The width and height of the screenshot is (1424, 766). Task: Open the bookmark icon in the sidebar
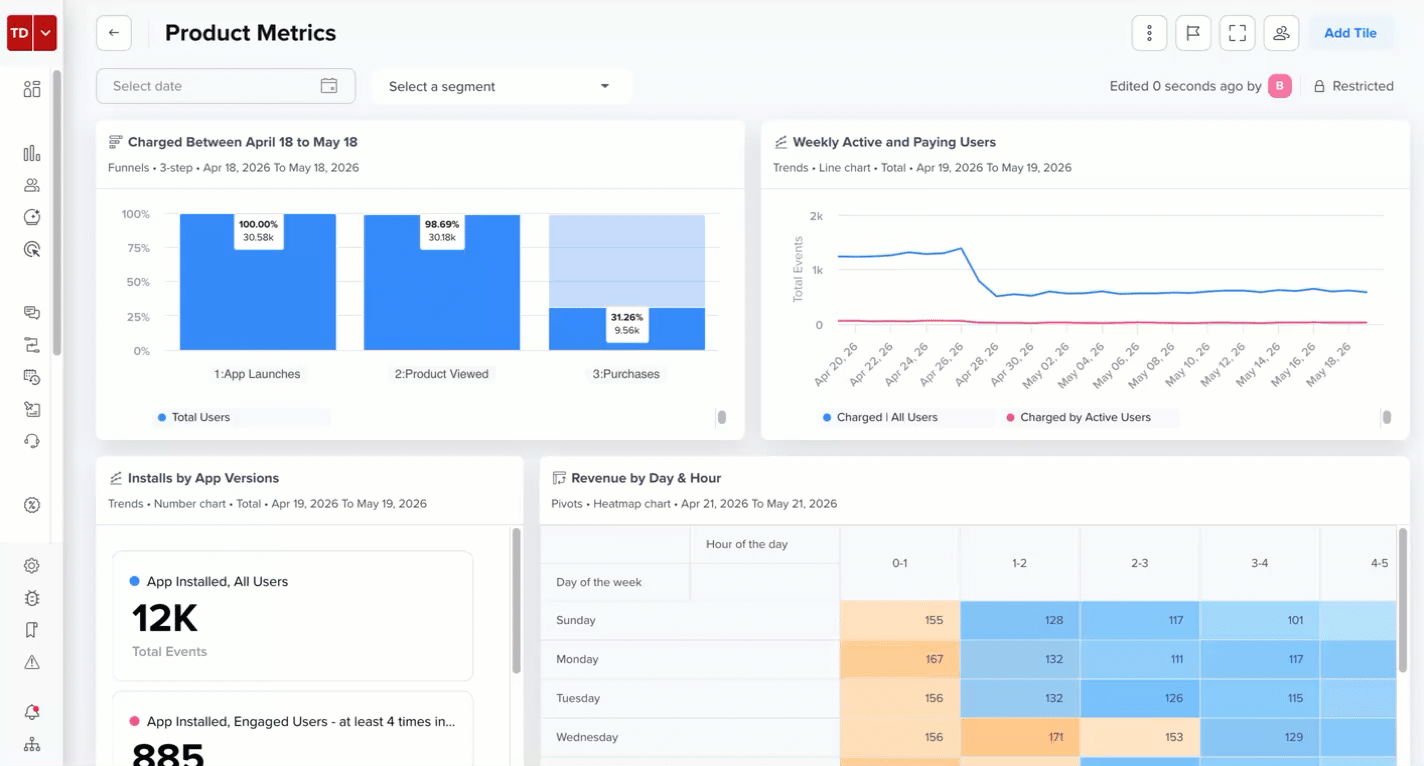pyautogui.click(x=32, y=630)
